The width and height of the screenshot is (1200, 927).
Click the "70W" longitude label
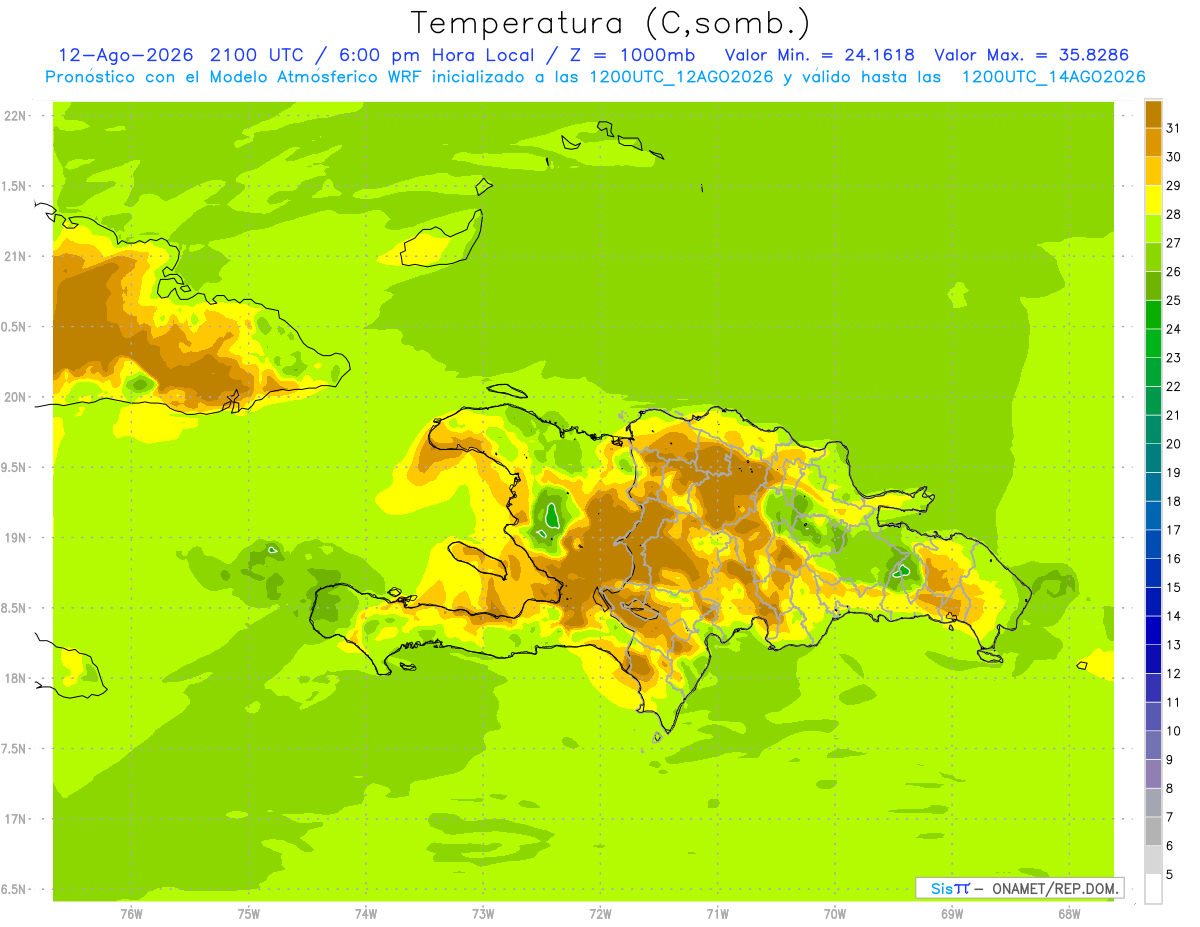[x=835, y=912]
